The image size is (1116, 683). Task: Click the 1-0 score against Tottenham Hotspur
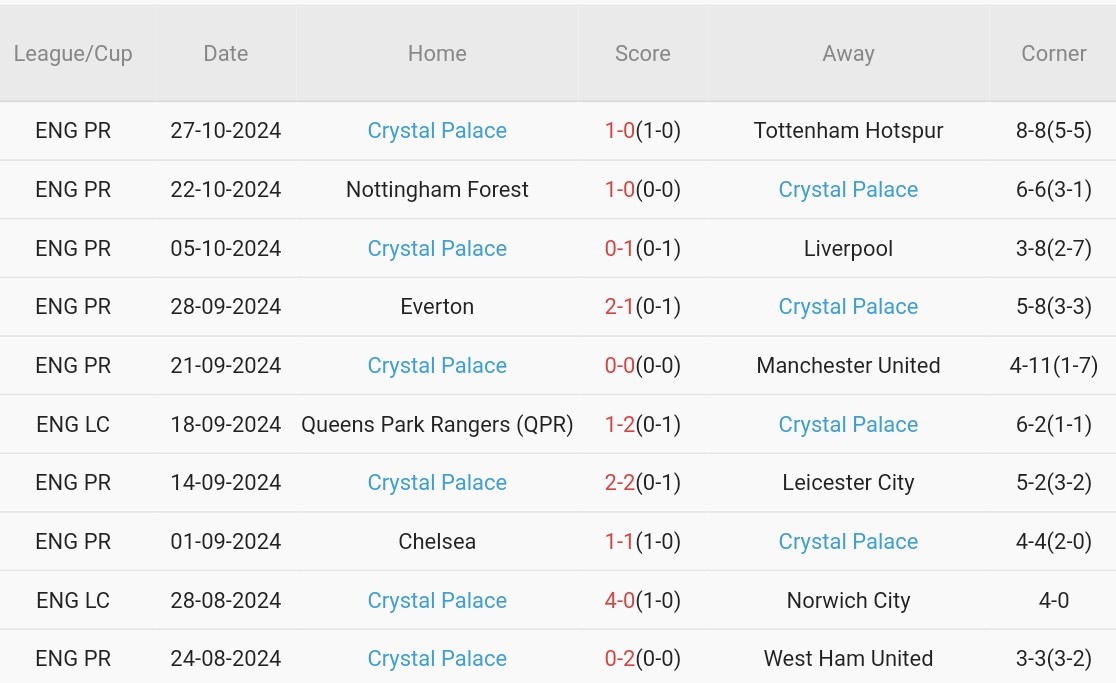point(620,131)
